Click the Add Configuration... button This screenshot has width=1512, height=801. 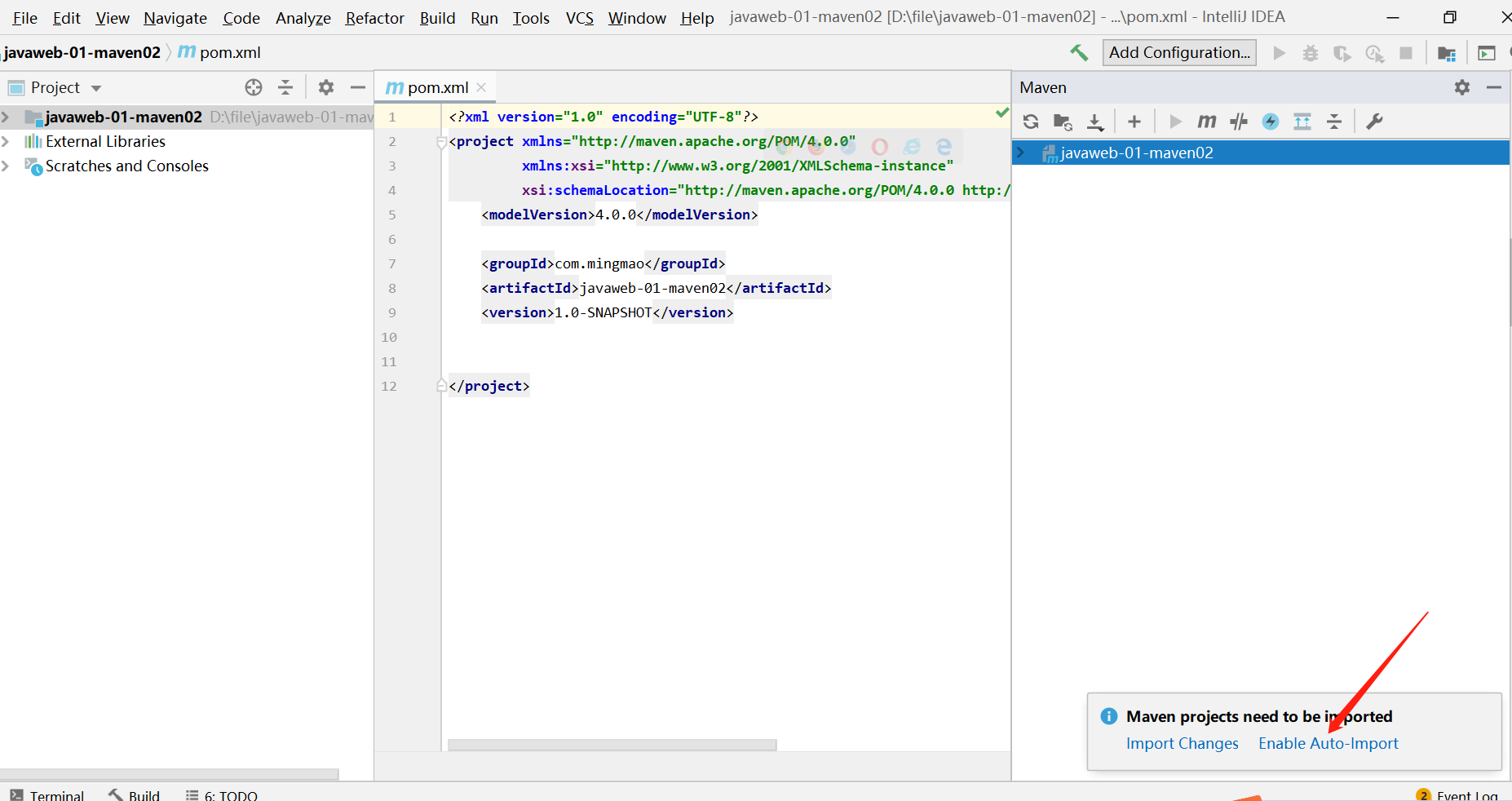[1179, 53]
